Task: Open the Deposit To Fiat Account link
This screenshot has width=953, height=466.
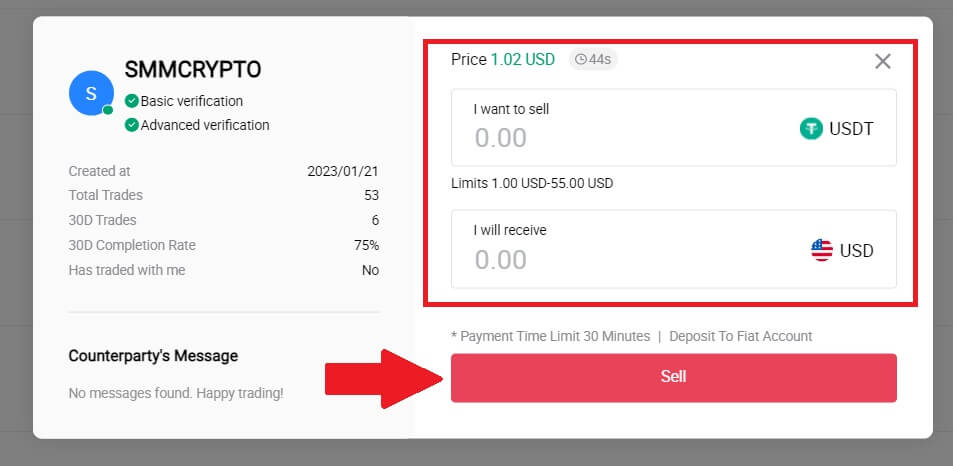Action: tap(740, 336)
